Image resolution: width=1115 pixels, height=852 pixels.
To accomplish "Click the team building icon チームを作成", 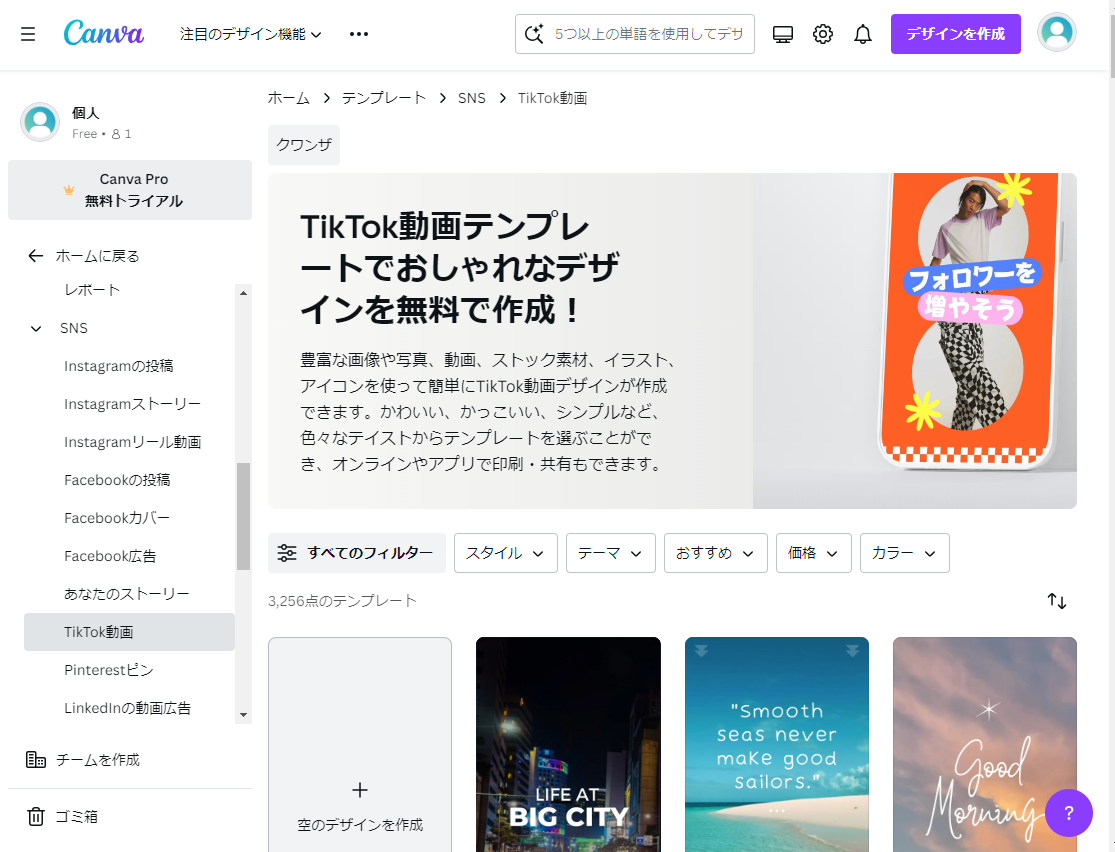I will 36,760.
